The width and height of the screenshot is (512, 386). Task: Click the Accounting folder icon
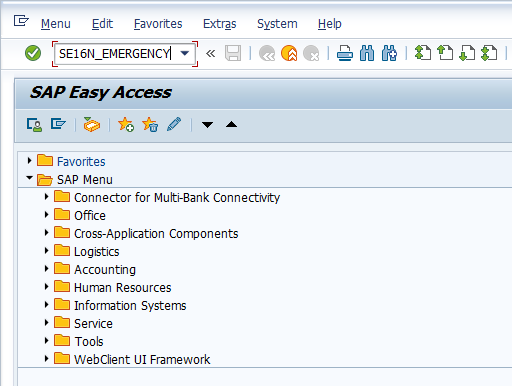click(x=62, y=268)
